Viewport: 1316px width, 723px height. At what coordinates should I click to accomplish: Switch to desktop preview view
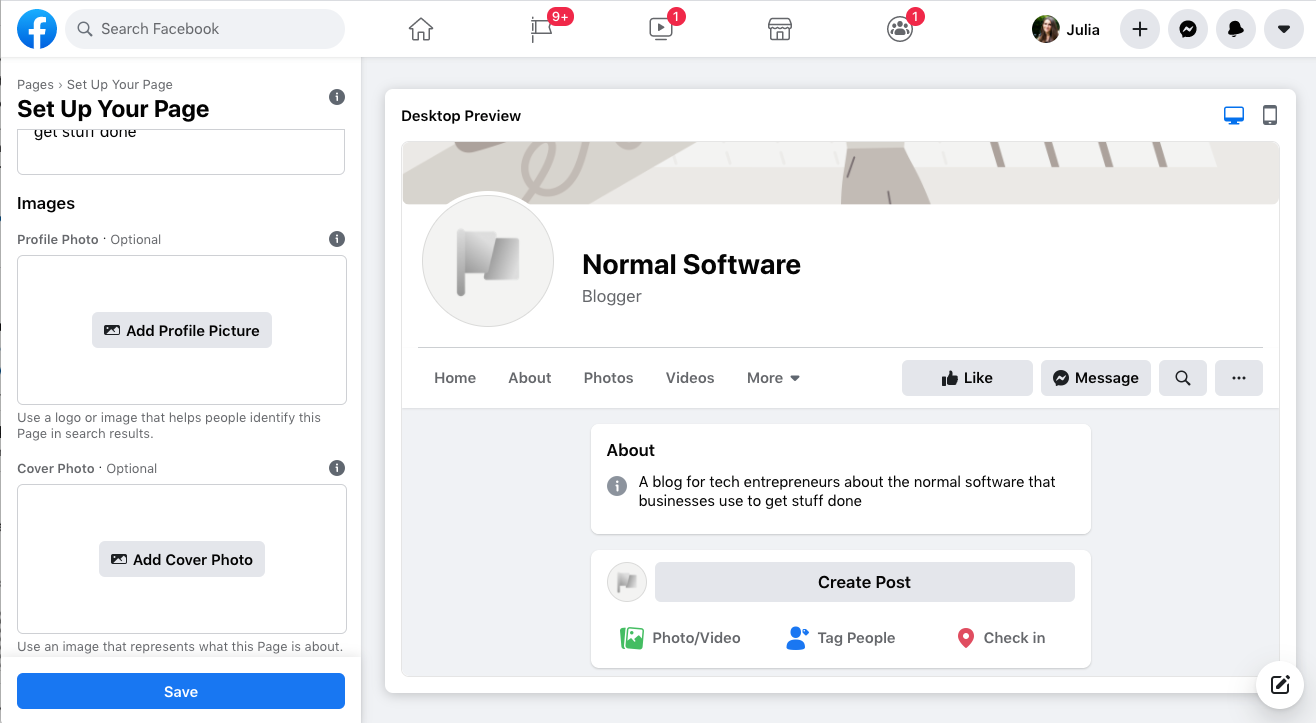(x=1234, y=116)
